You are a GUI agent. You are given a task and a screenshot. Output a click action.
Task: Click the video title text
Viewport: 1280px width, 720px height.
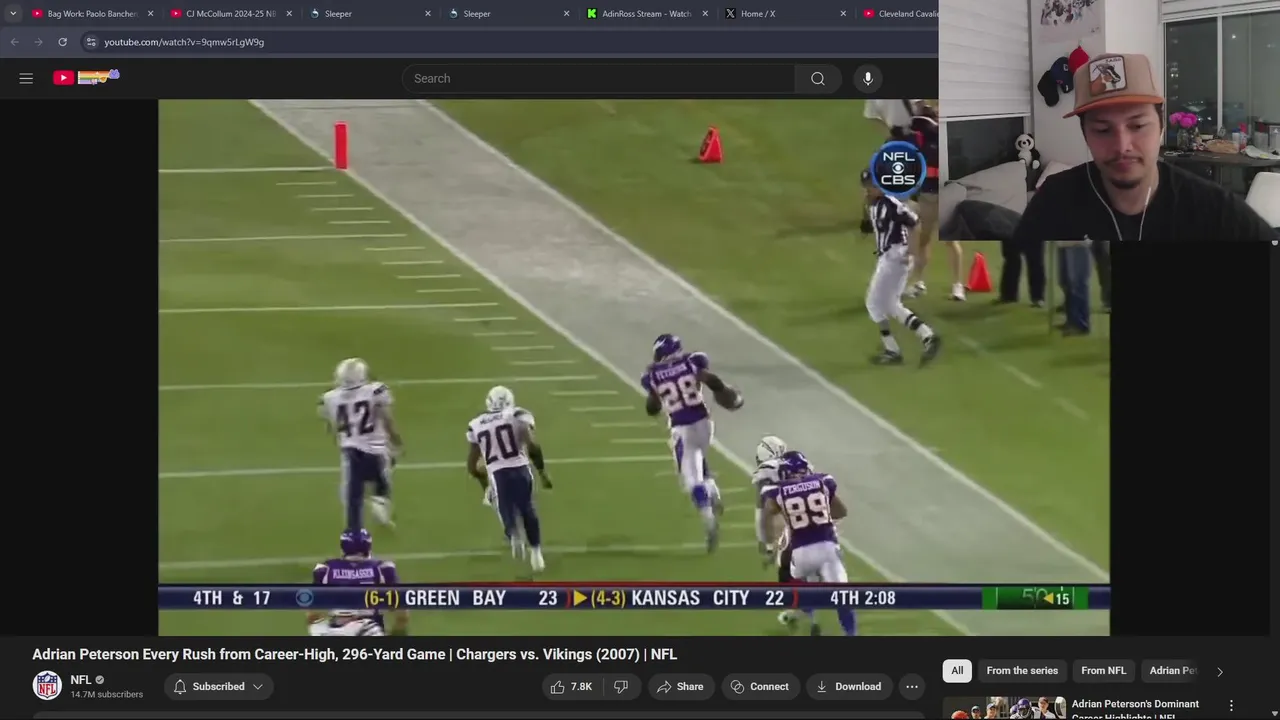354,654
